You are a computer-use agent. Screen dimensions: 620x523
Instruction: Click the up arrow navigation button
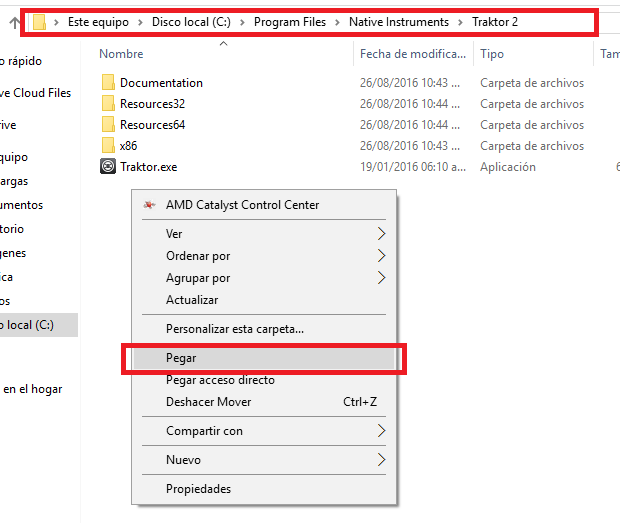point(14,22)
